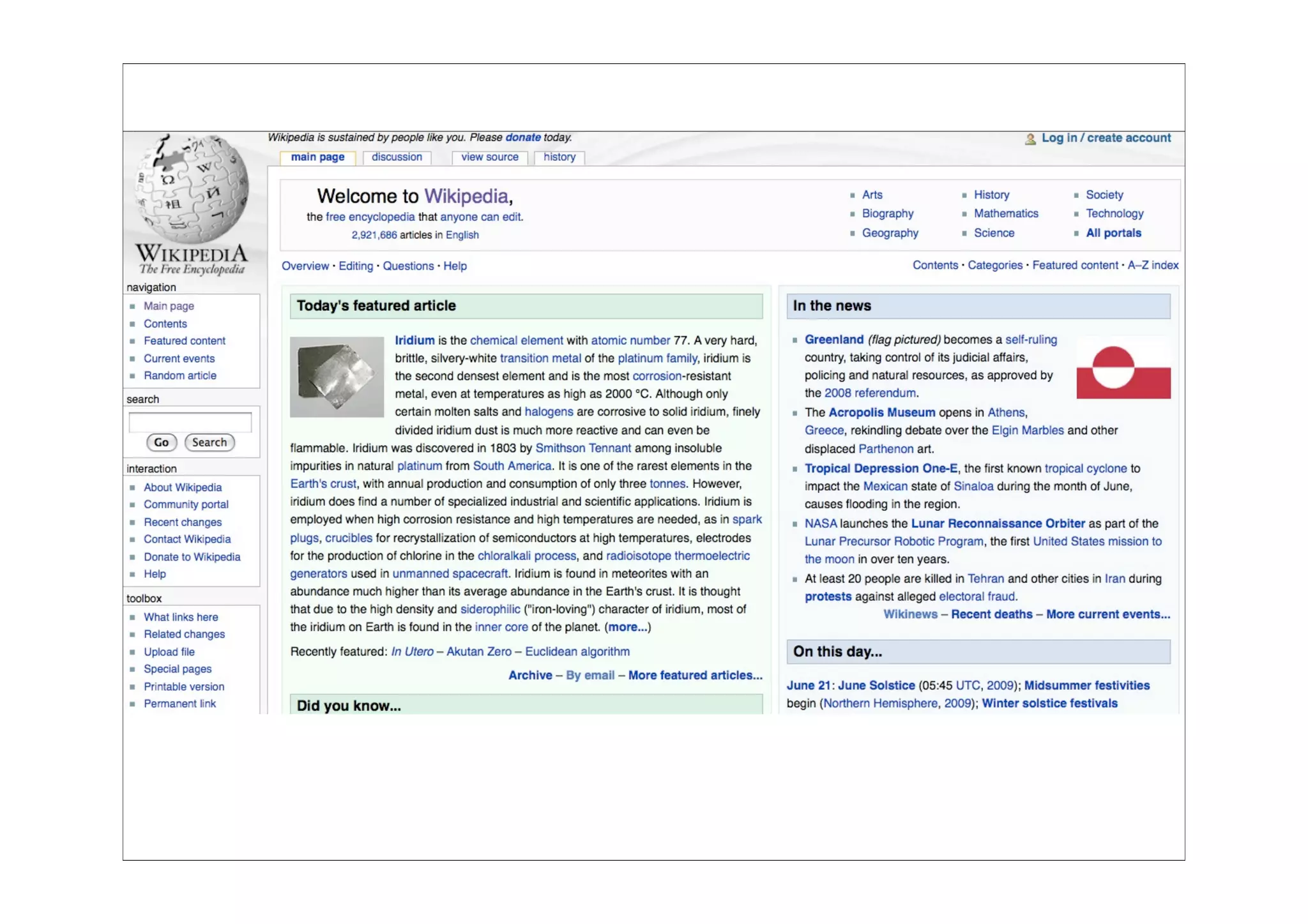Open Tropical Depression One-E link
This screenshot has width=1308, height=924.
coord(881,468)
